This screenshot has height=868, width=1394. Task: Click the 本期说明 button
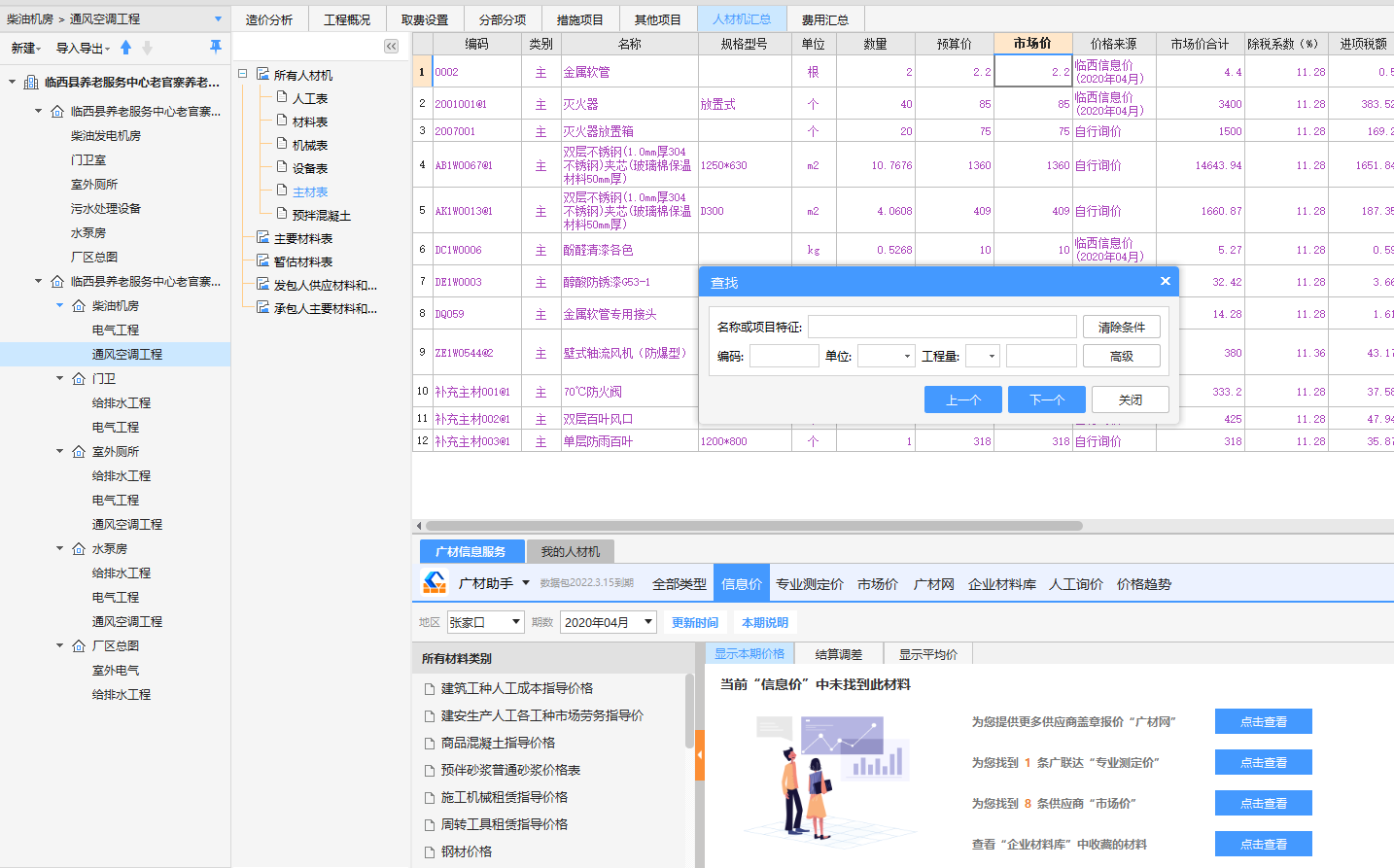click(765, 622)
